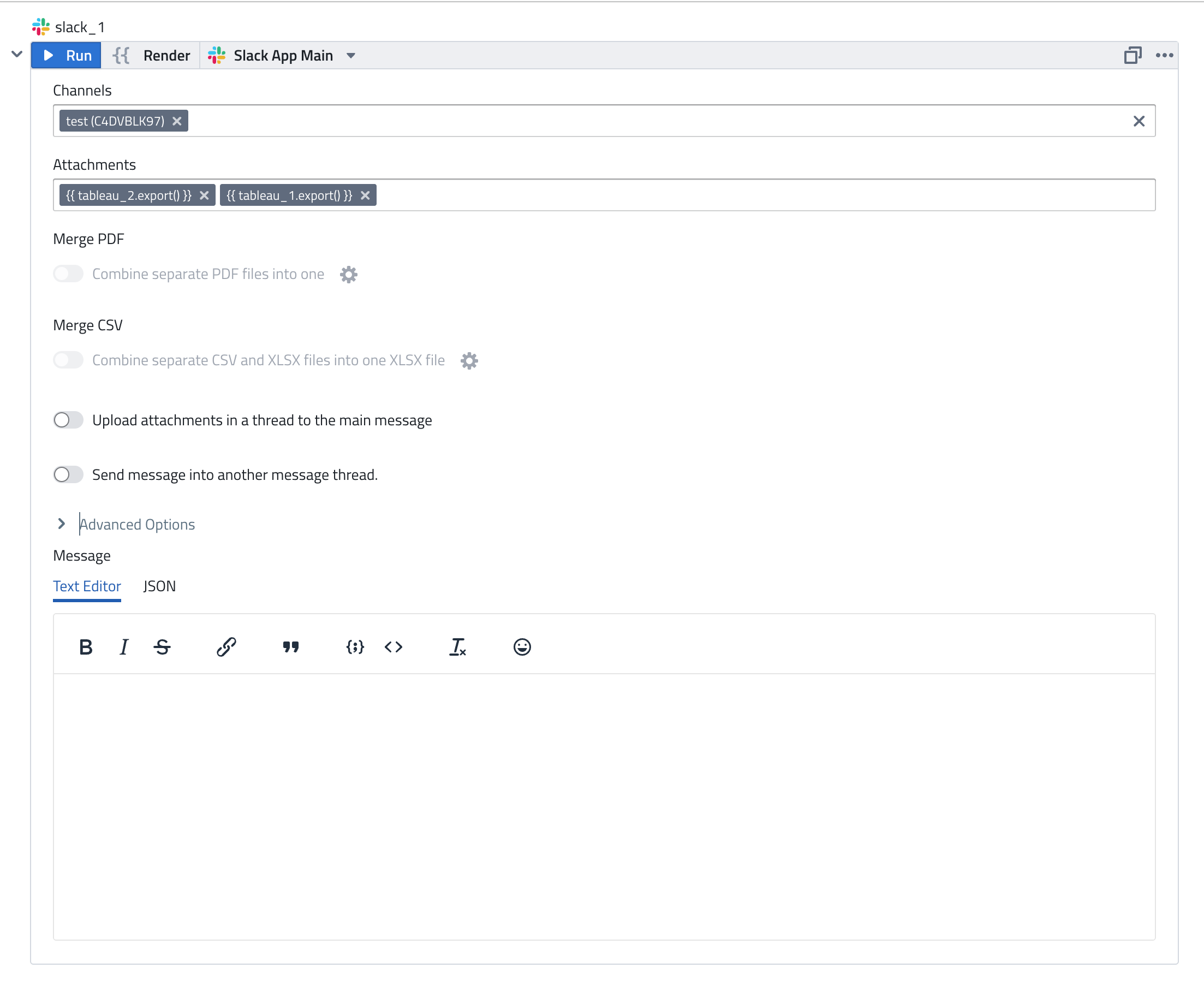Insert a hyperlink in the message
Image resolution: width=1204 pixels, height=986 pixels.
pos(227,647)
